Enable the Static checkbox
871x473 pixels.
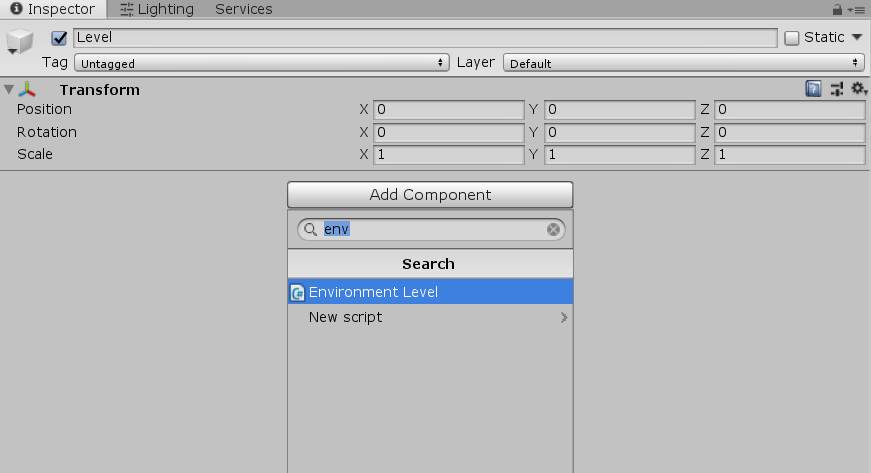(x=792, y=38)
